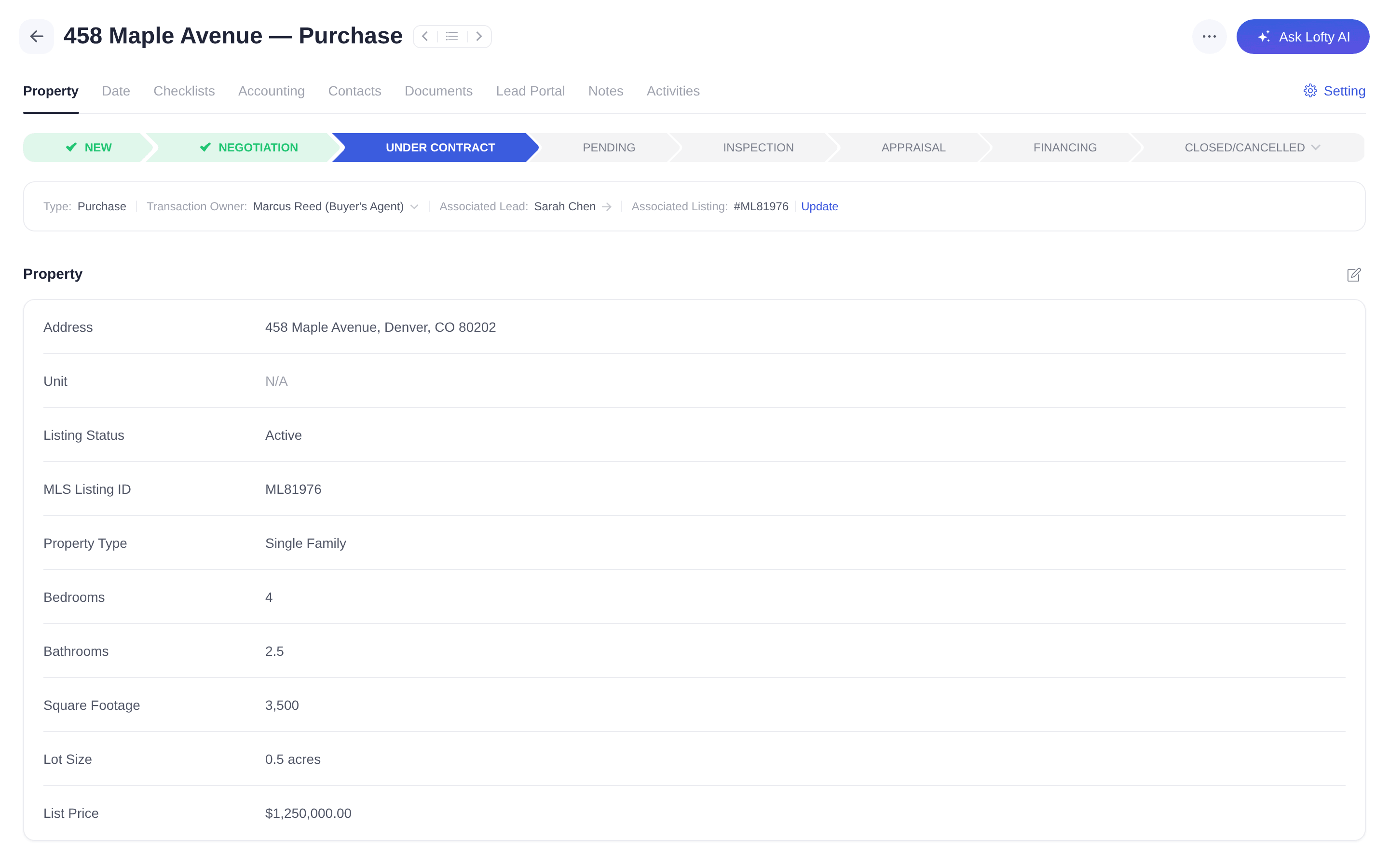Click MLS Listing ID value ML81976
The width and height of the screenshot is (1389, 868).
[x=293, y=489]
